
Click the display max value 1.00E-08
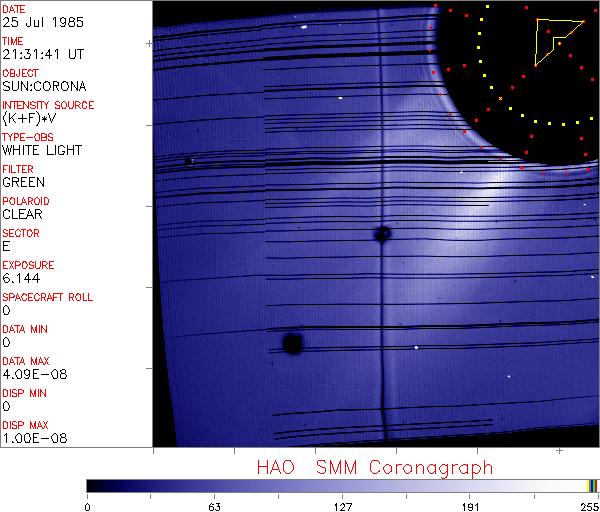click(32, 439)
